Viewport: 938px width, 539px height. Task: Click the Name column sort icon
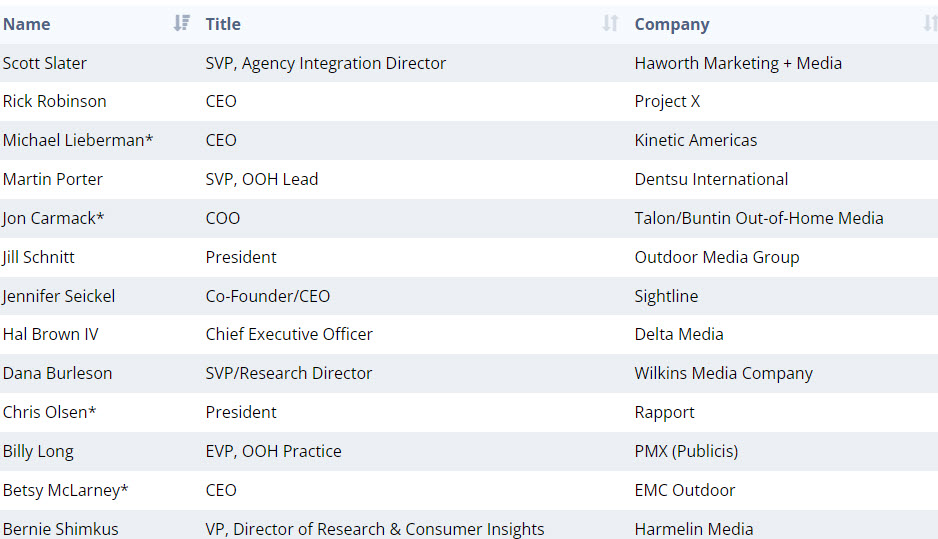[x=181, y=23]
